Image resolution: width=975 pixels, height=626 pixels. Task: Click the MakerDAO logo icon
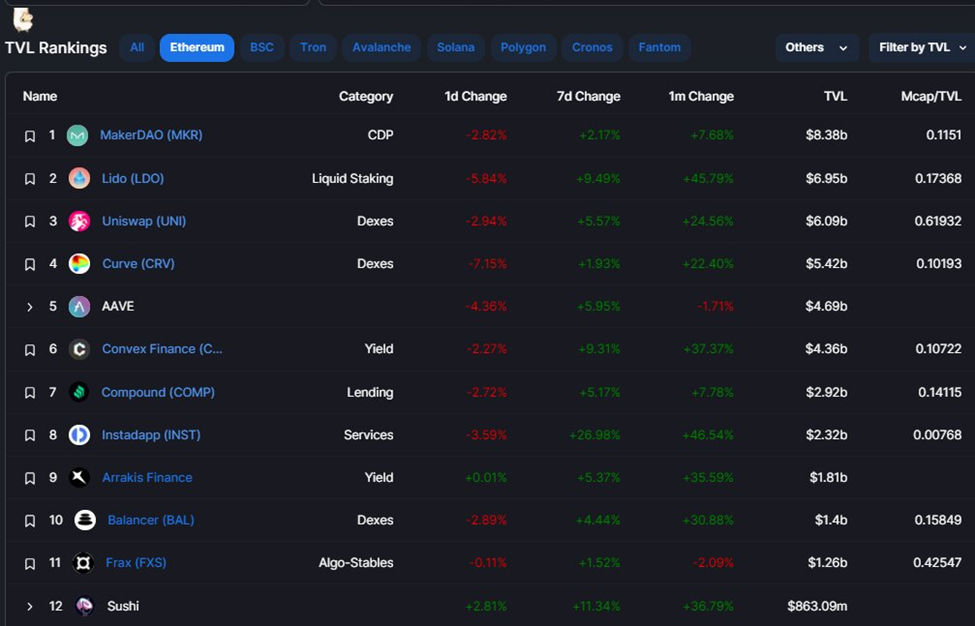tap(78, 135)
